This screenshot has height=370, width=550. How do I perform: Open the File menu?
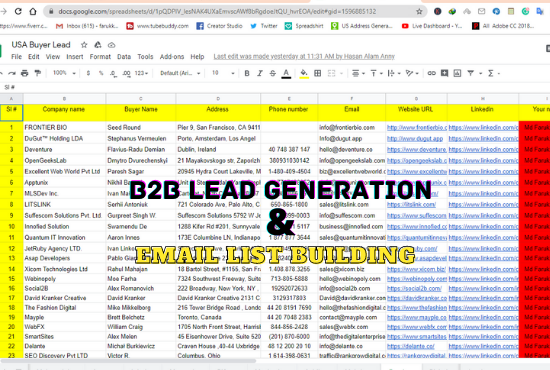point(16,57)
